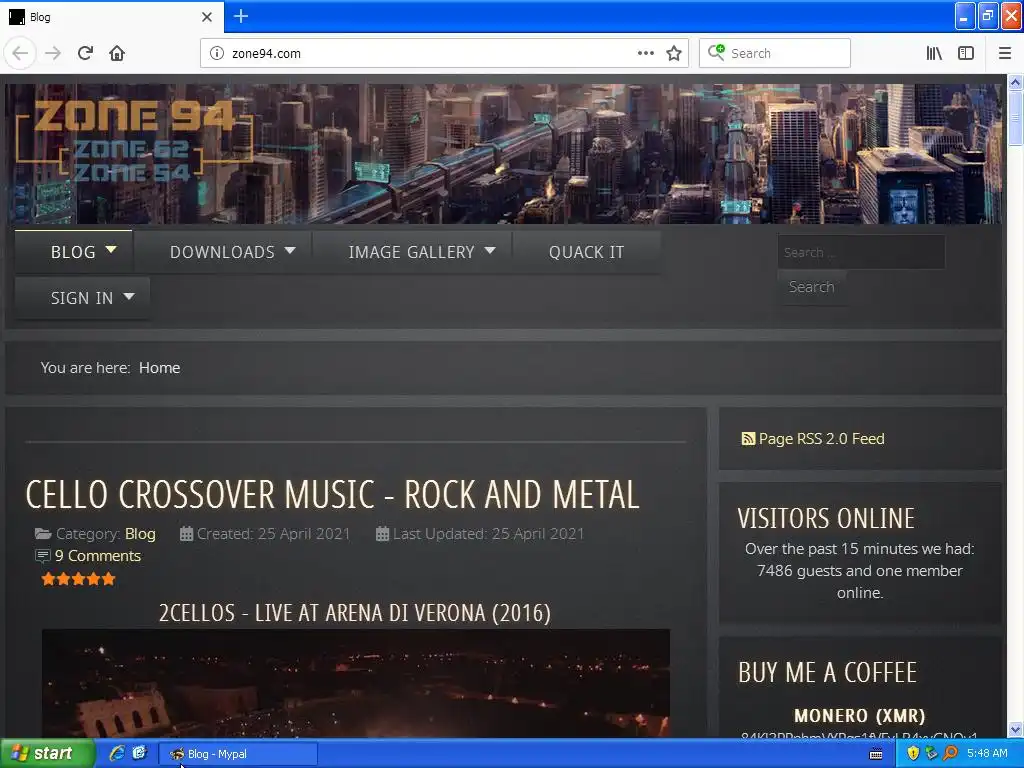Screen dimensions: 1024x768
Task: Expand the SIGN IN dropdown arrow
Action: point(129,296)
